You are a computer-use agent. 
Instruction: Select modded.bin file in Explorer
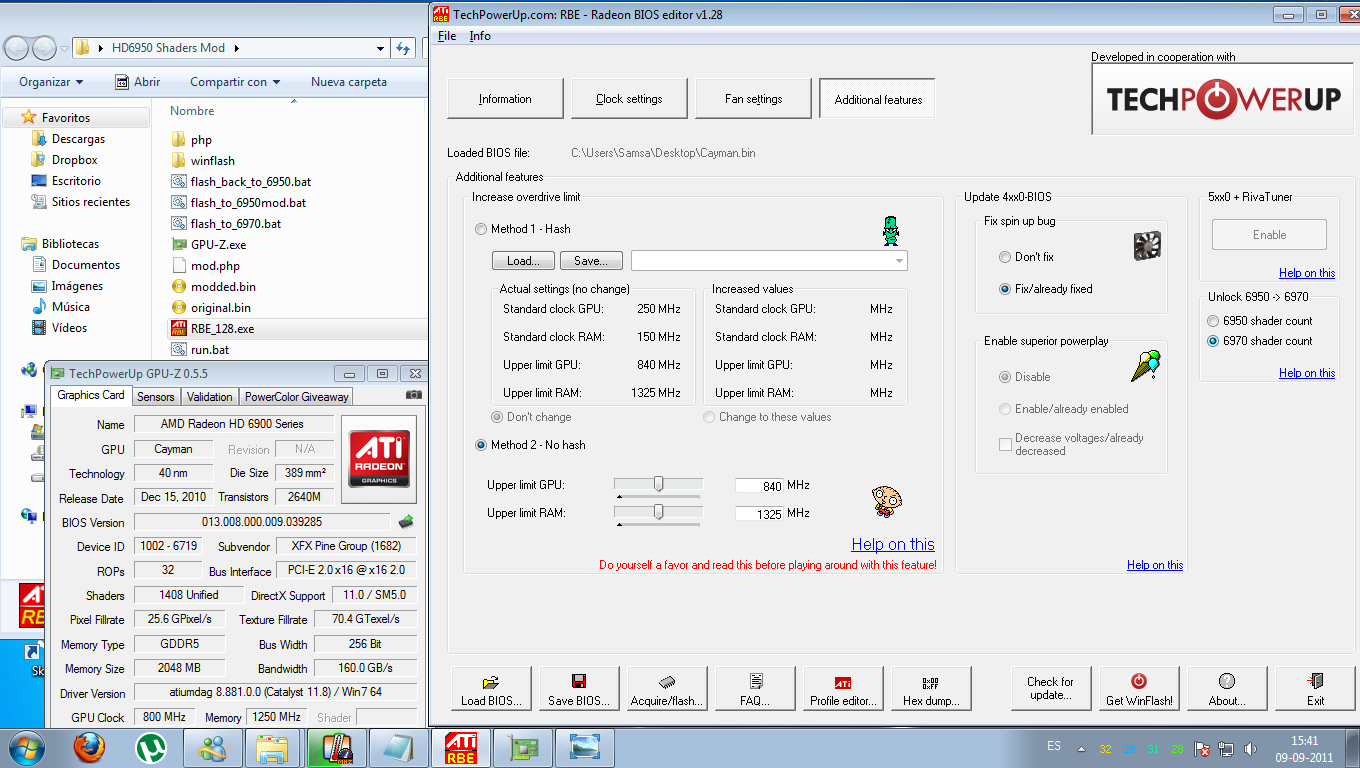pos(223,286)
